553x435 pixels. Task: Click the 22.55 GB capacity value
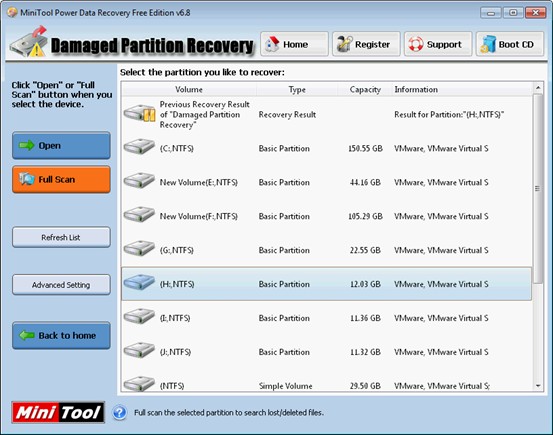point(365,250)
